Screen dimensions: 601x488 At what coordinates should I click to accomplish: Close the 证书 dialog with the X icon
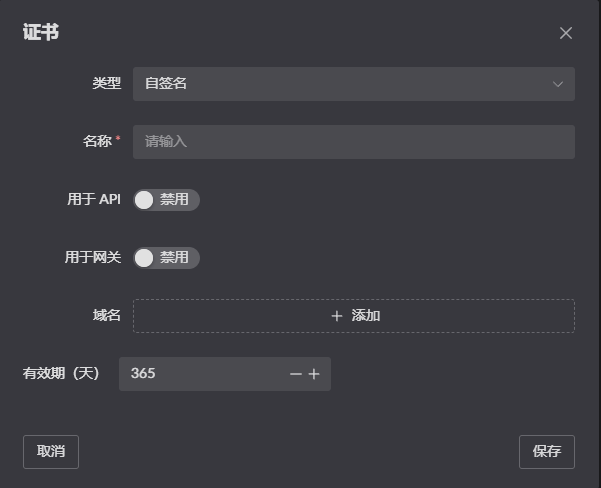pos(566,33)
